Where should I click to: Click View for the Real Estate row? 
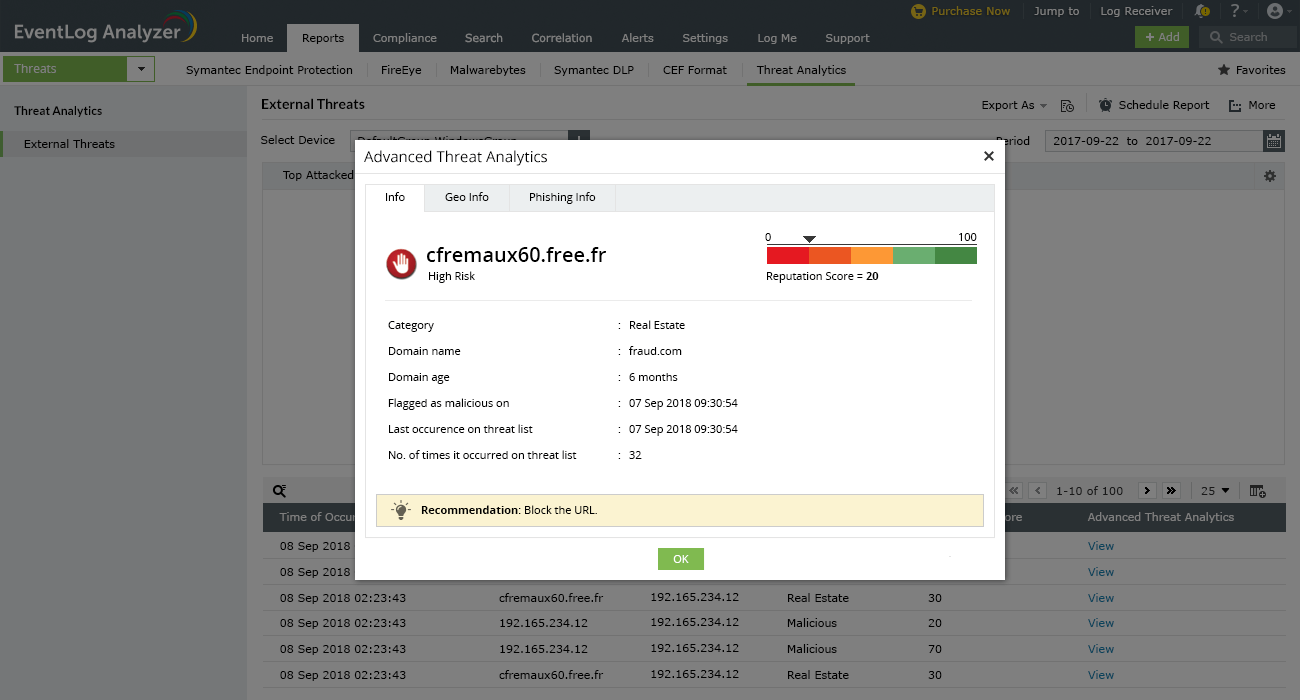(1100, 597)
